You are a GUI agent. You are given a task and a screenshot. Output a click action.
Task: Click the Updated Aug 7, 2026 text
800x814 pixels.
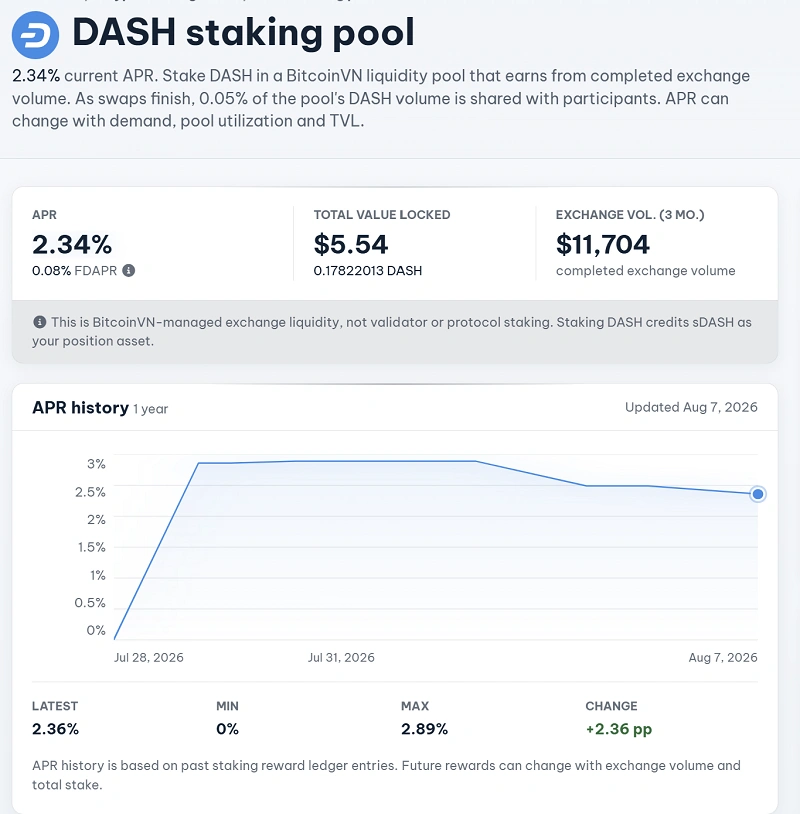point(691,407)
